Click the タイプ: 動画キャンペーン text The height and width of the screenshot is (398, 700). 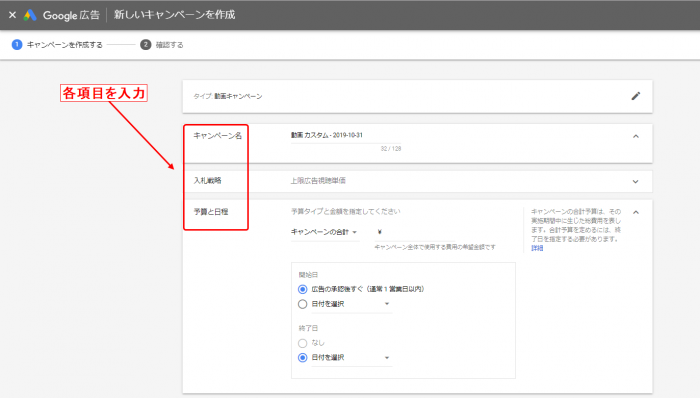(228, 96)
